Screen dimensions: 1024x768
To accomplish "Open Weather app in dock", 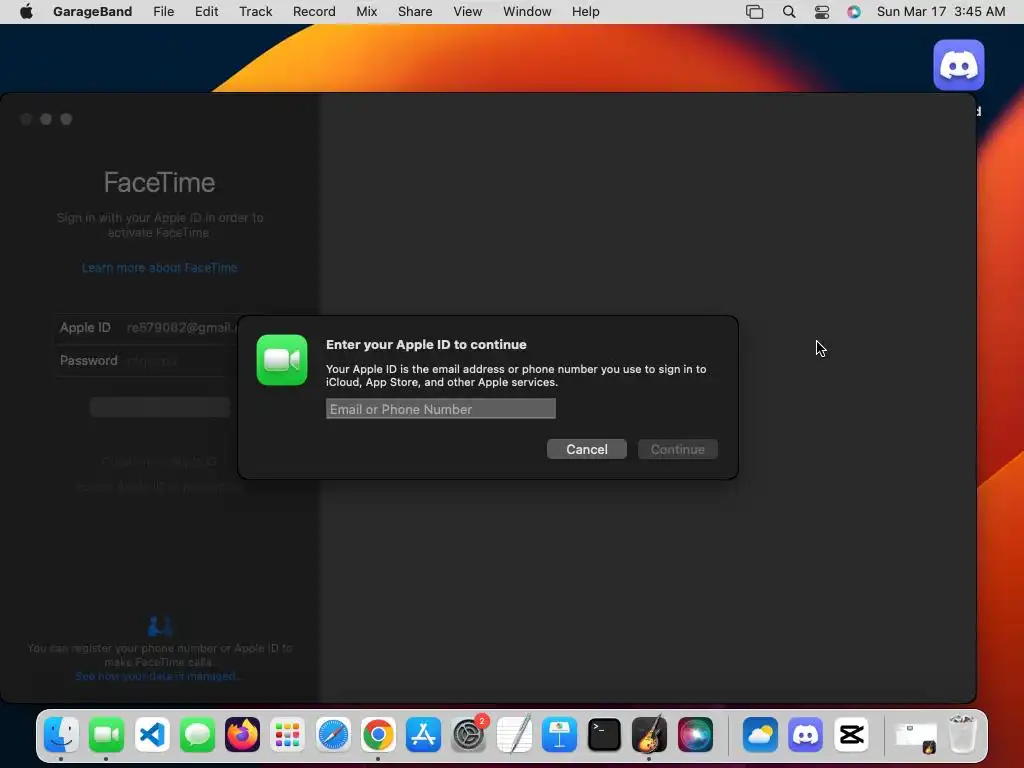I will tap(760, 735).
